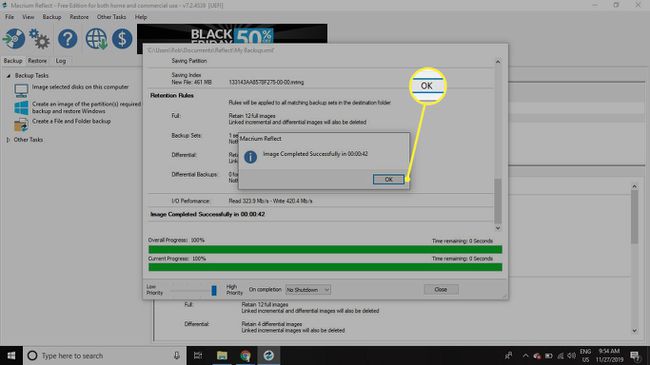Select Image selected disks on this computer

pyautogui.click(x=80, y=87)
